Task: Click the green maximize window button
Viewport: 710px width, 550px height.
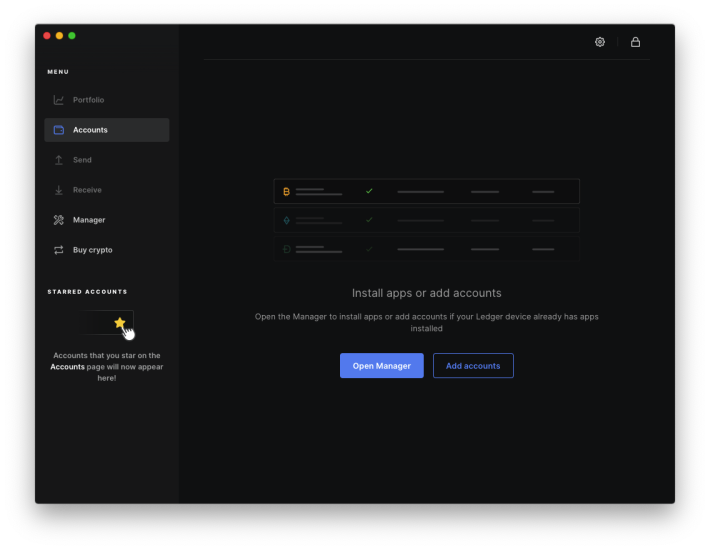Action: 72,36
